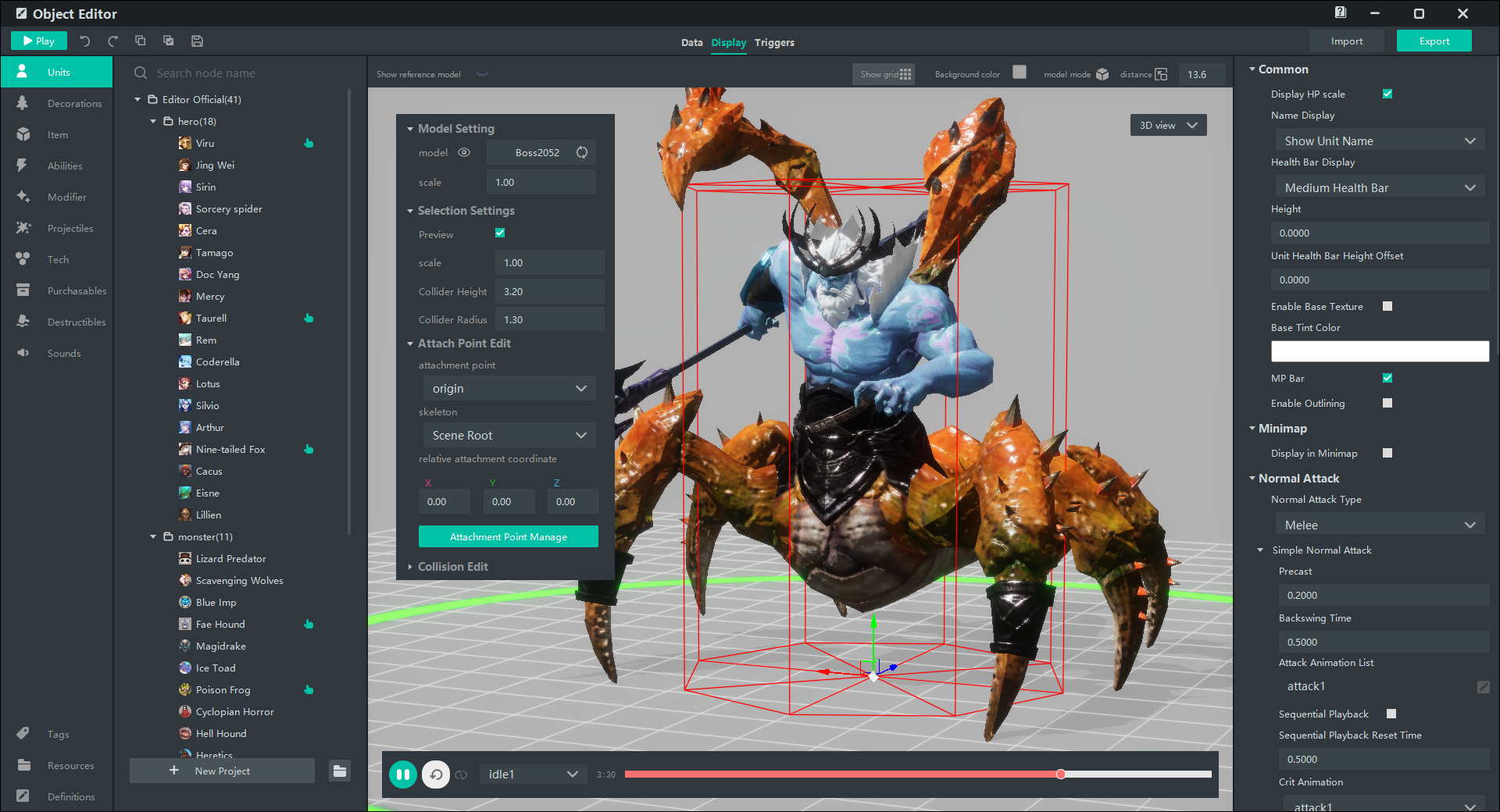
Task: Check Sequential Playback checkbox
Action: [x=1391, y=714]
